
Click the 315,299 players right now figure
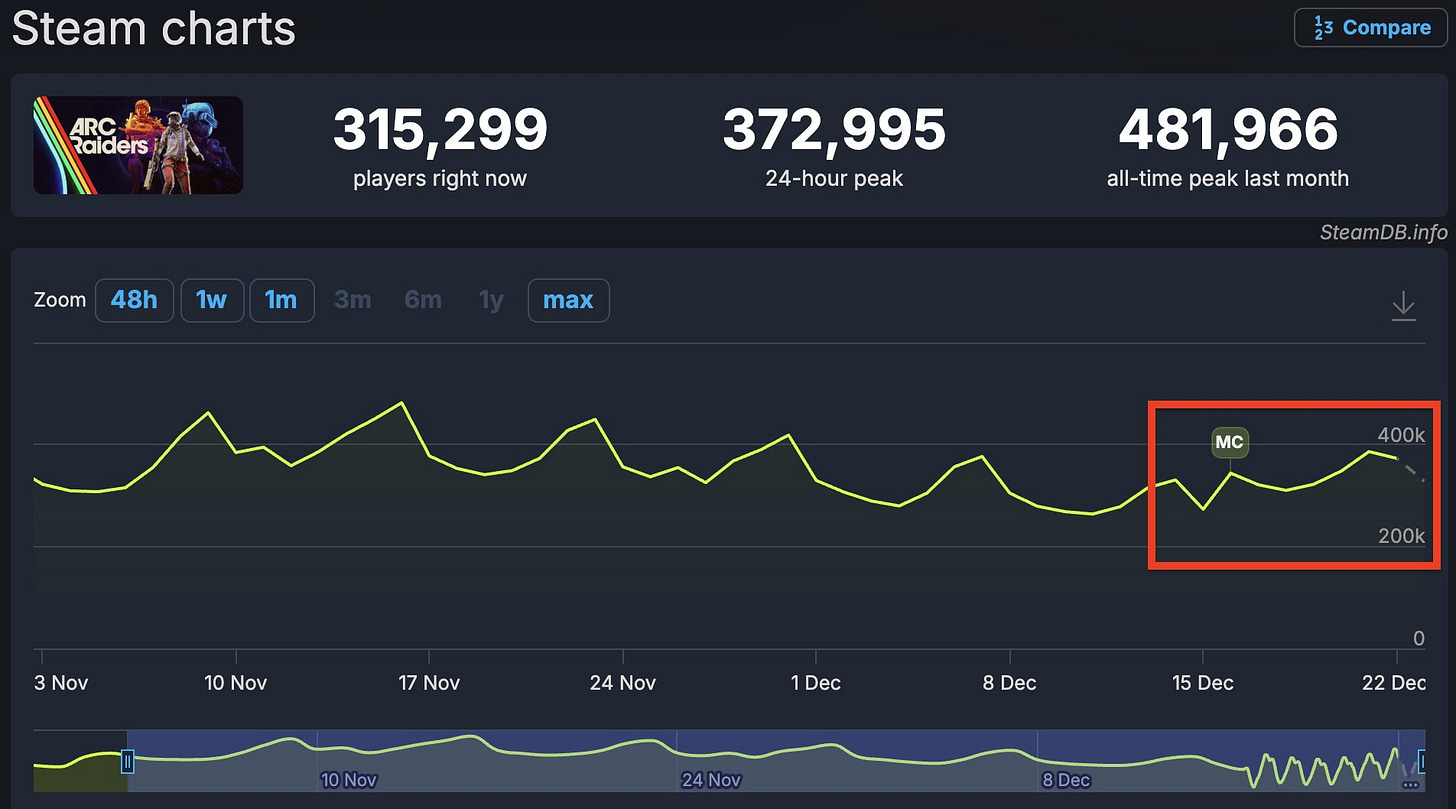click(440, 130)
